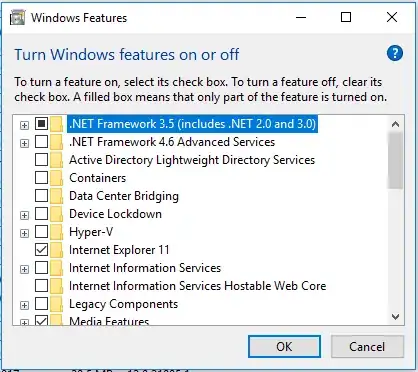
Task: Confirm changes with the OK button
Action: point(284,347)
